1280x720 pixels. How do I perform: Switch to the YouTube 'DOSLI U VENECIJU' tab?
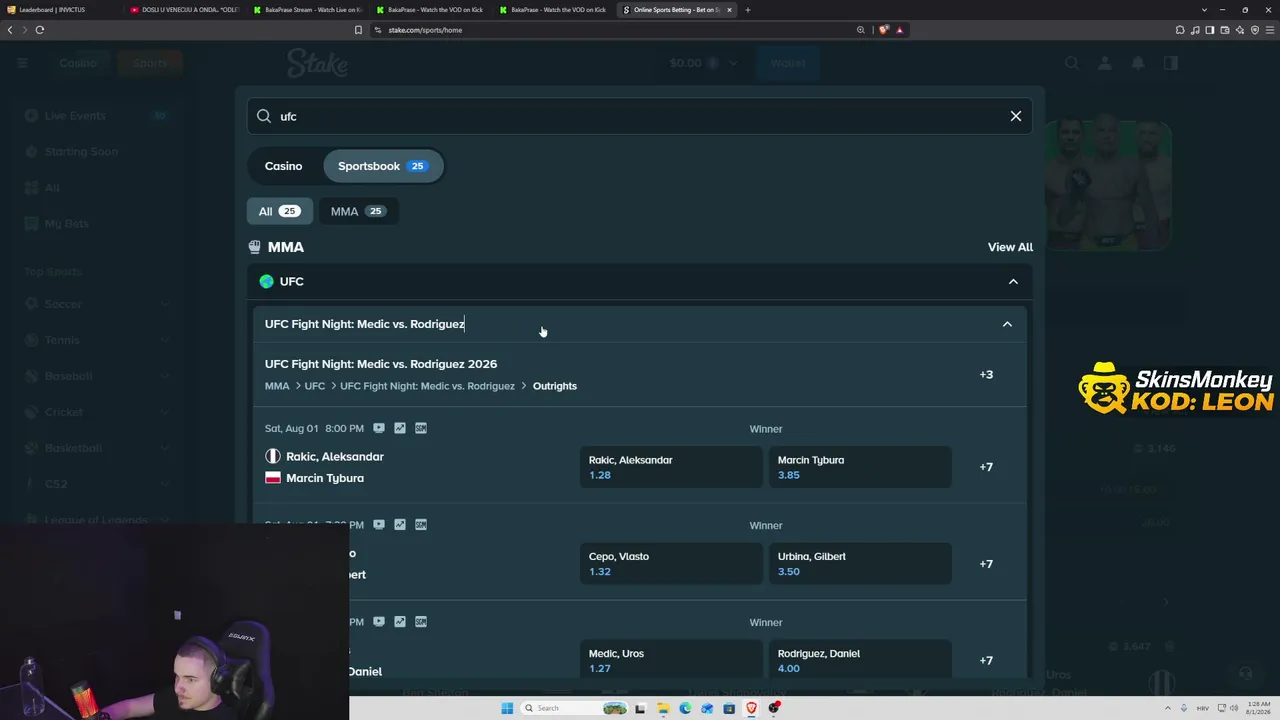point(184,10)
